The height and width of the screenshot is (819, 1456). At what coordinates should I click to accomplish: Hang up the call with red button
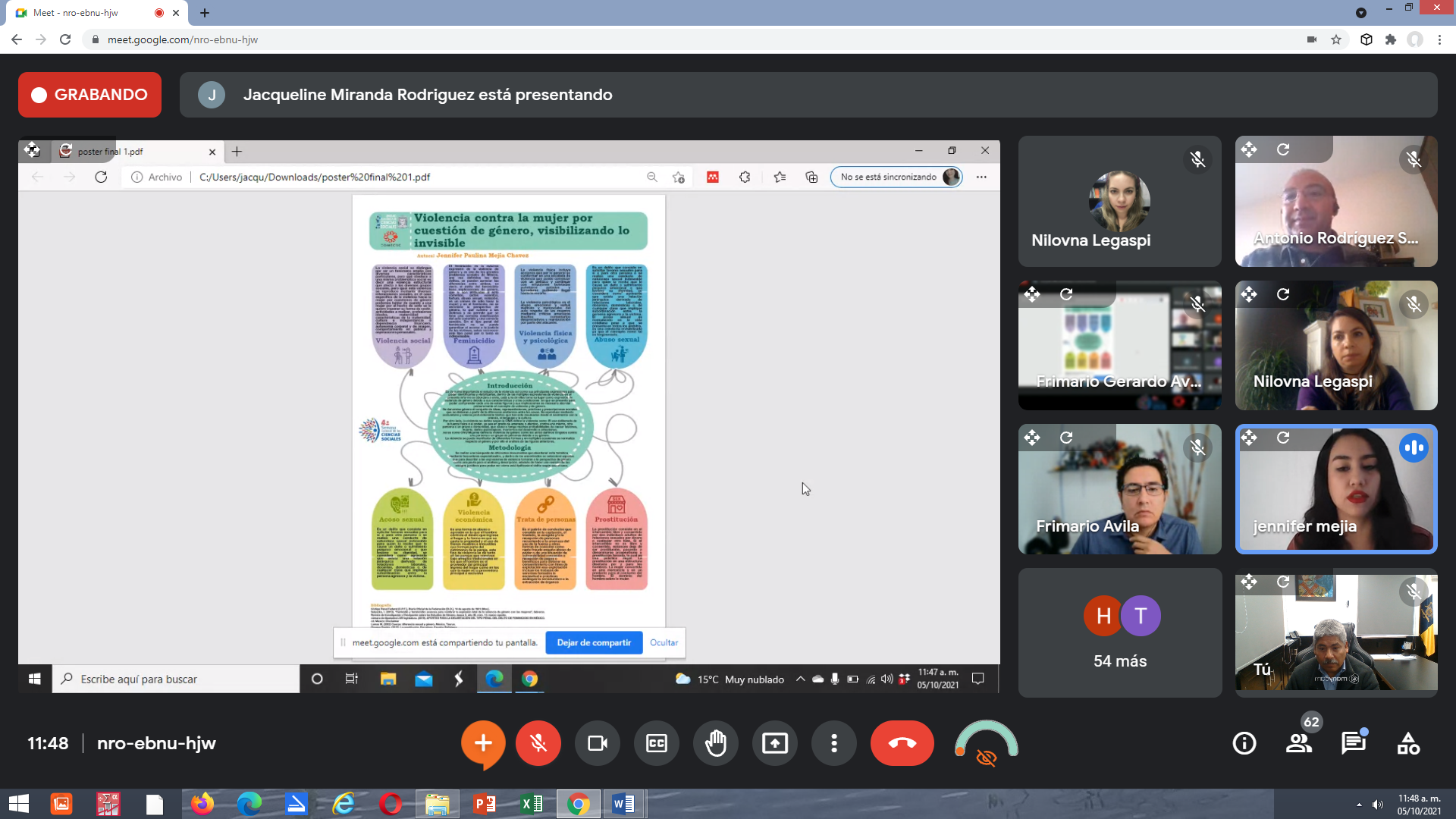pyautogui.click(x=902, y=743)
